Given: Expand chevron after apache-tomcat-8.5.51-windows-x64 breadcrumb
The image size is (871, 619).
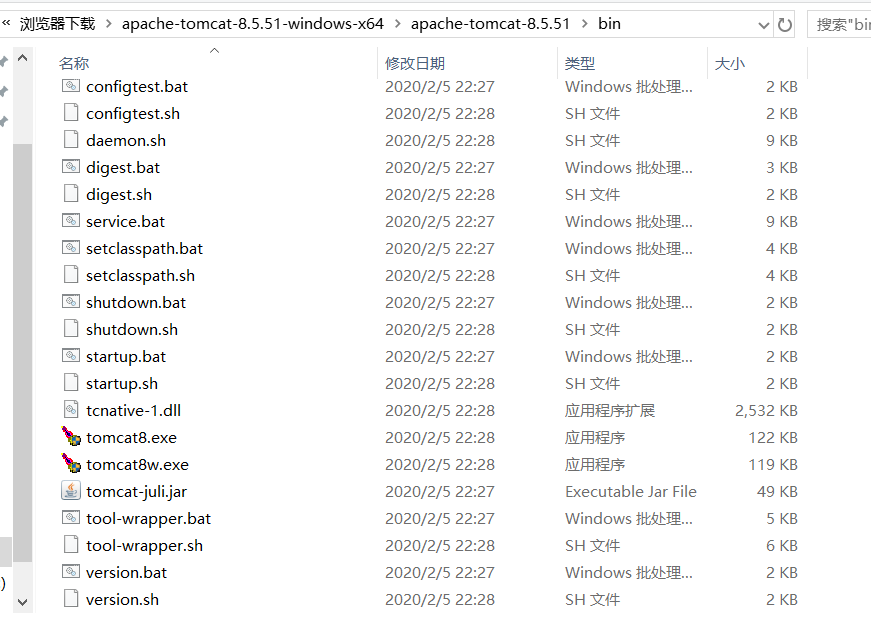Looking at the screenshot, I should point(397,24).
